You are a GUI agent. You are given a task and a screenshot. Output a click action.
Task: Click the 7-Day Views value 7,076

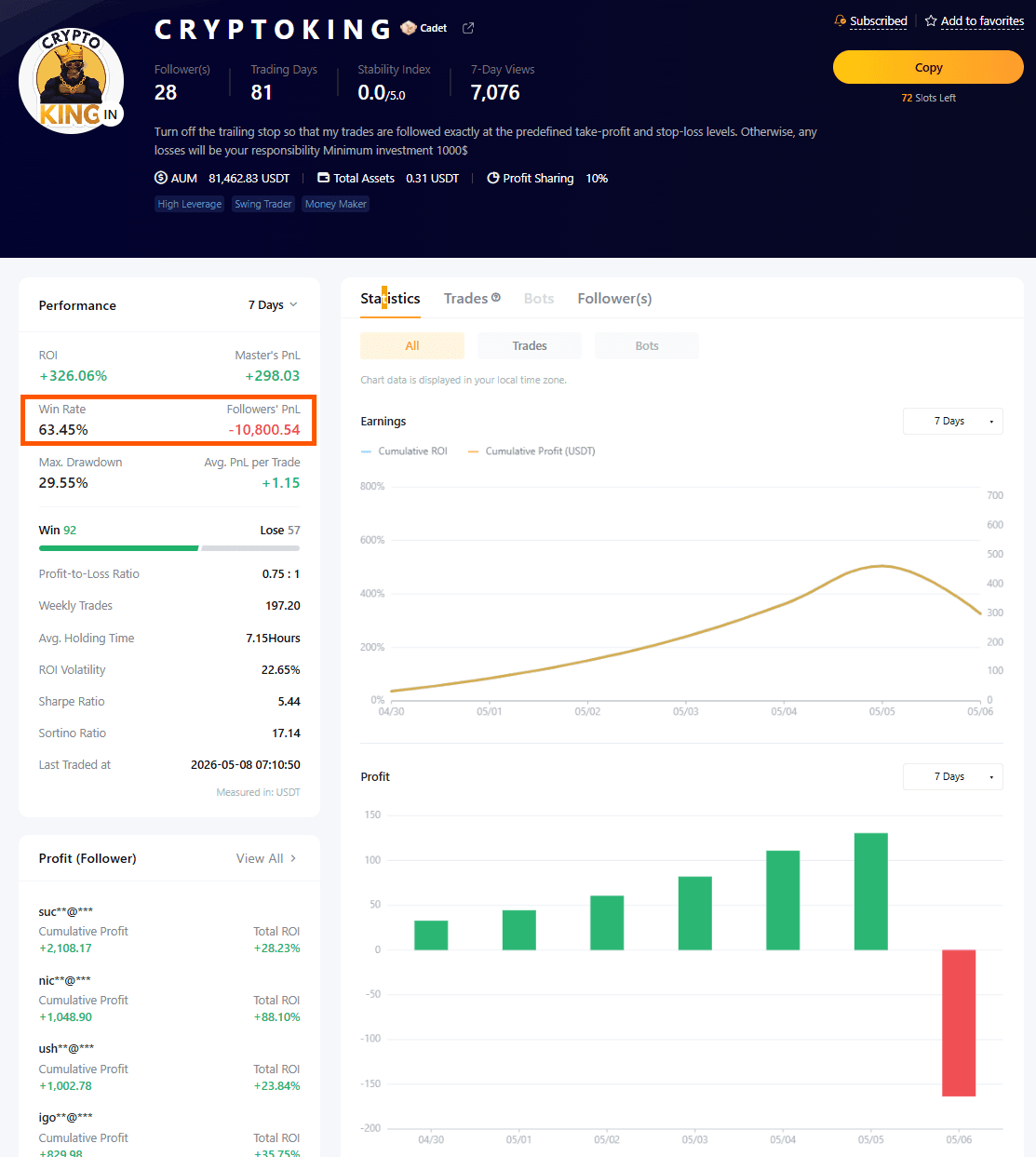495,92
